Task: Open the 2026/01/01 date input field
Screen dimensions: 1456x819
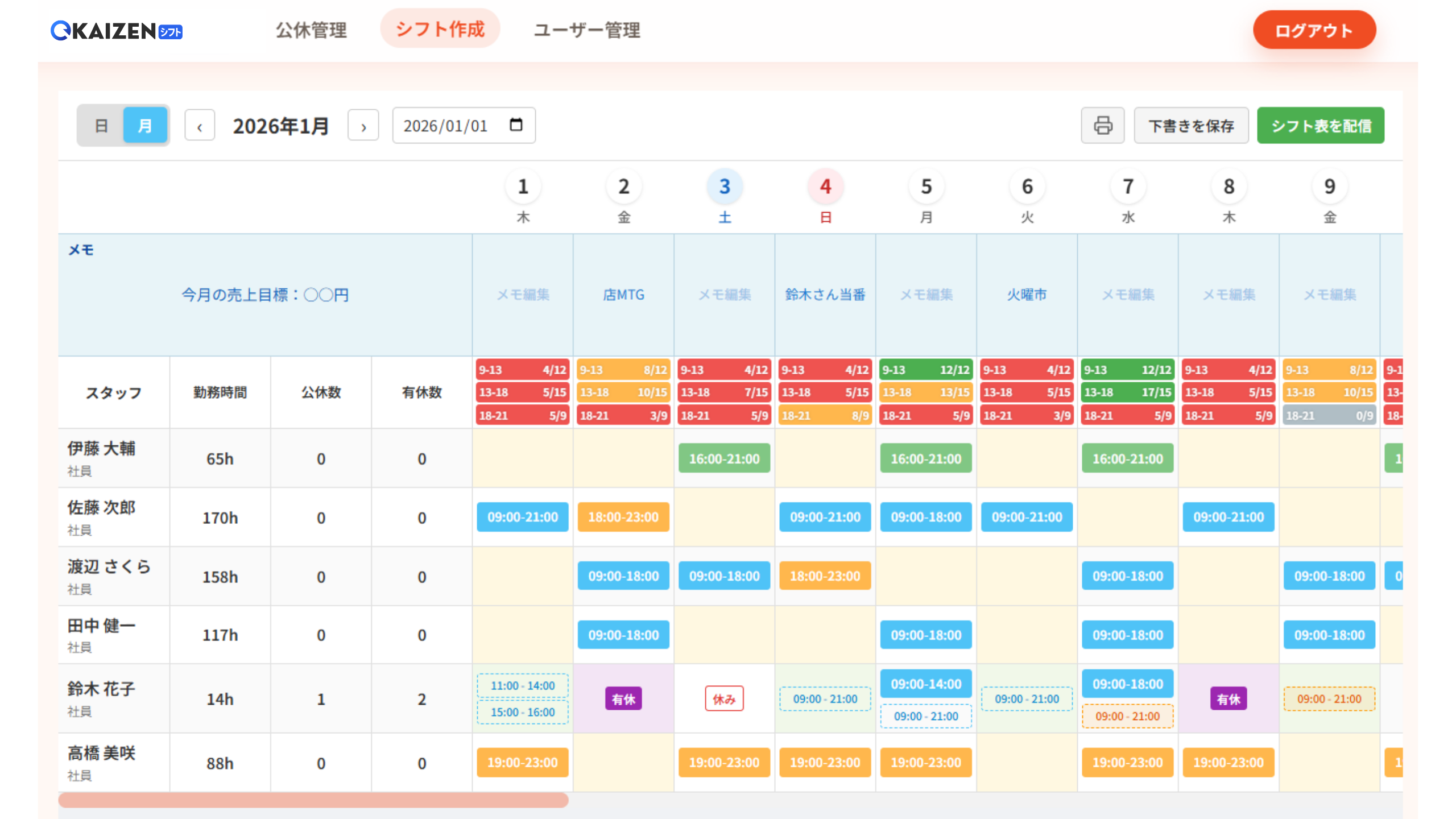Action: 446,126
